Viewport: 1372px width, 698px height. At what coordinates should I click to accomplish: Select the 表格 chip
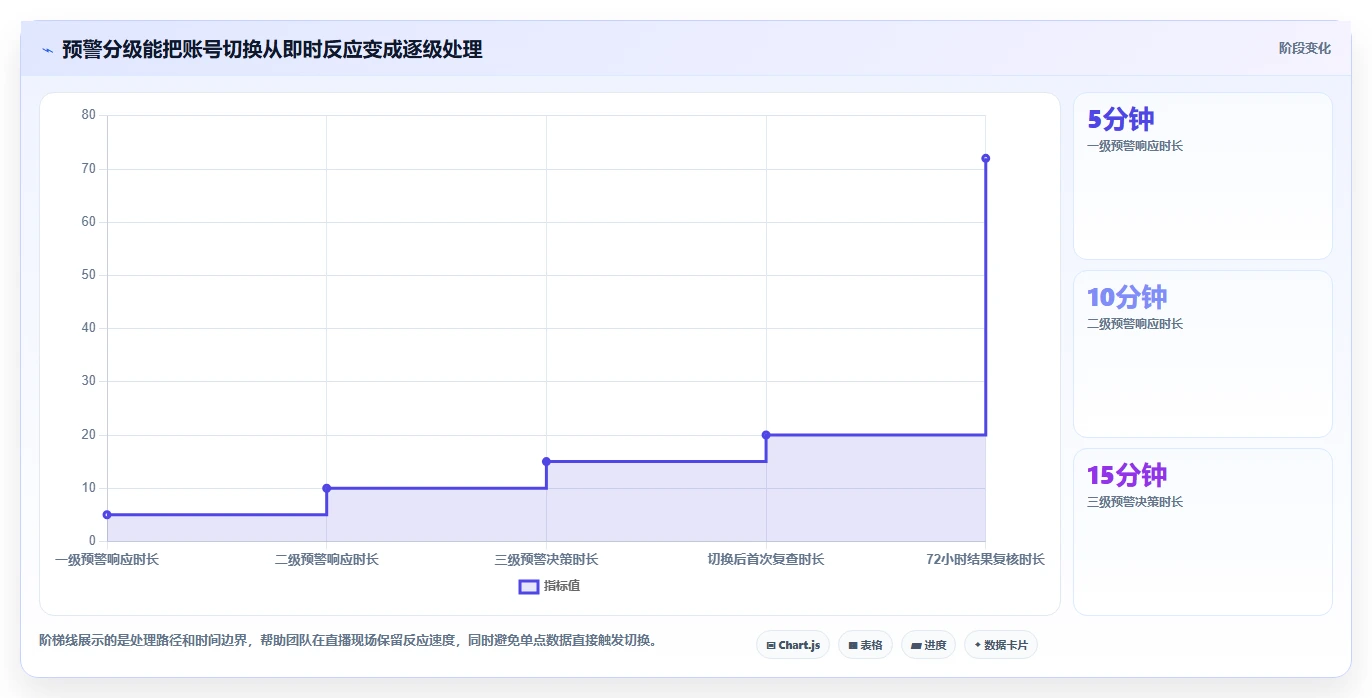tap(866, 645)
